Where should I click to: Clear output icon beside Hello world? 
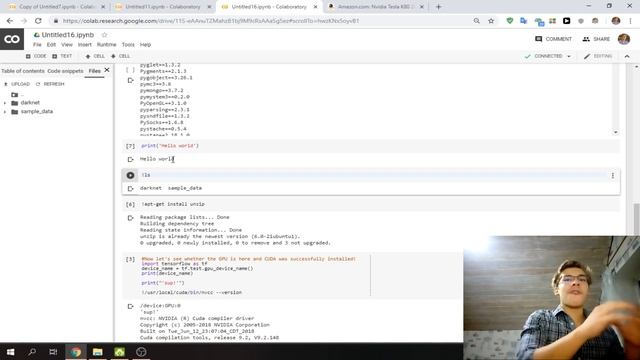[131, 159]
